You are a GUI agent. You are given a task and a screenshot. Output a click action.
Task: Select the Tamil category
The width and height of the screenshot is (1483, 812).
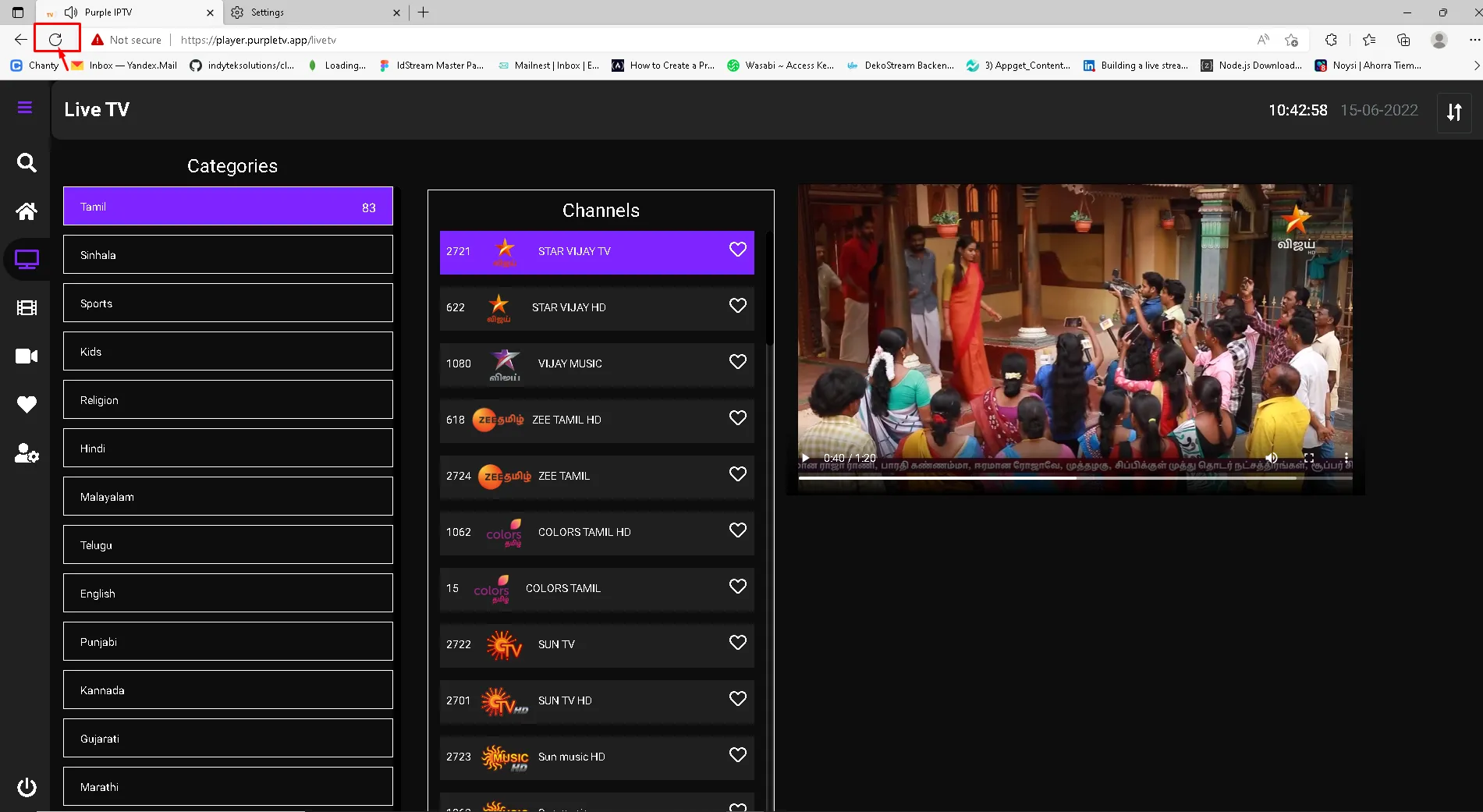pos(228,207)
